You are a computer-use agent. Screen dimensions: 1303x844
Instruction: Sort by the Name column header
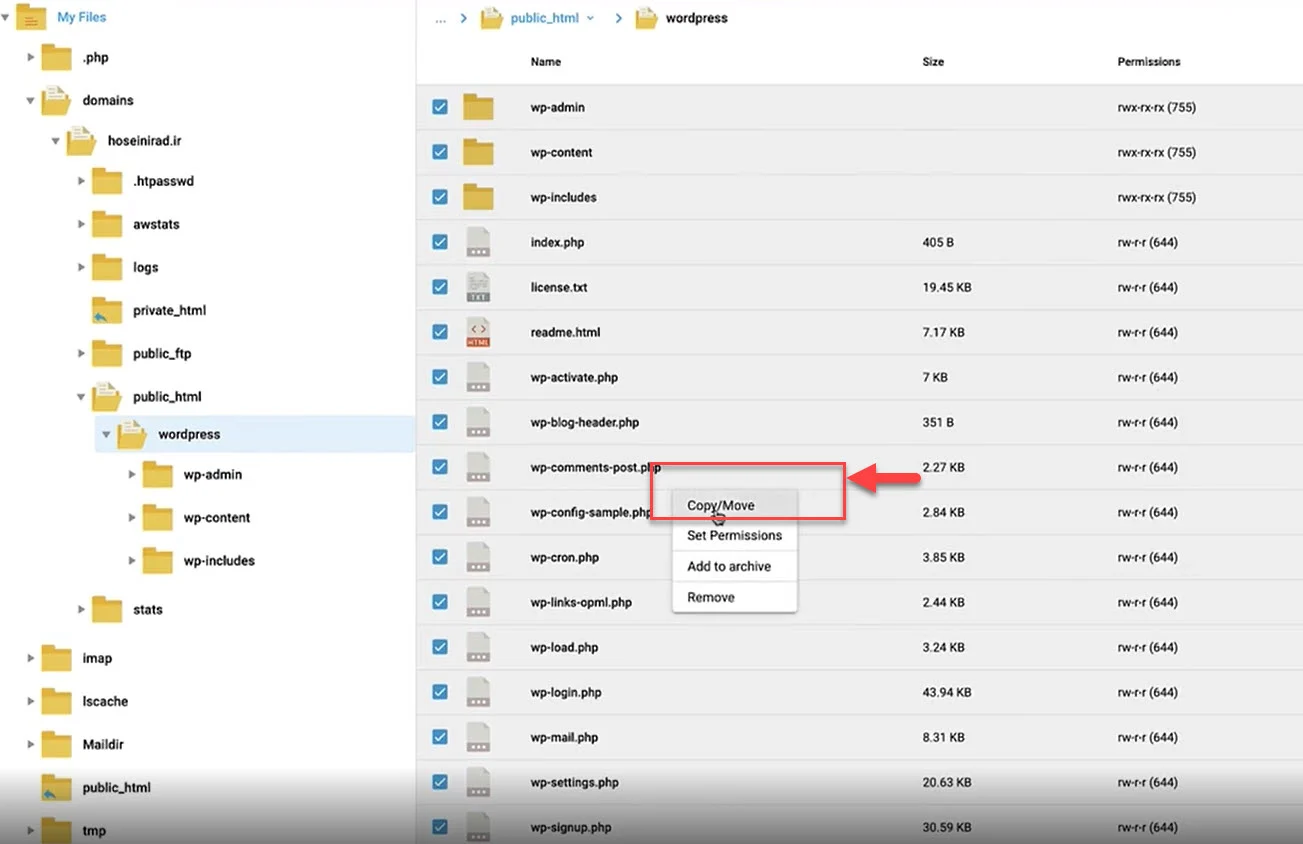tap(545, 62)
